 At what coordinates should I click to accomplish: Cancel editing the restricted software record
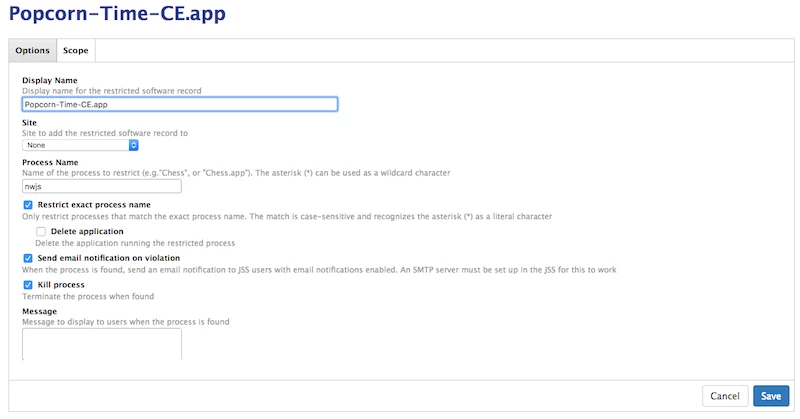tap(725, 396)
